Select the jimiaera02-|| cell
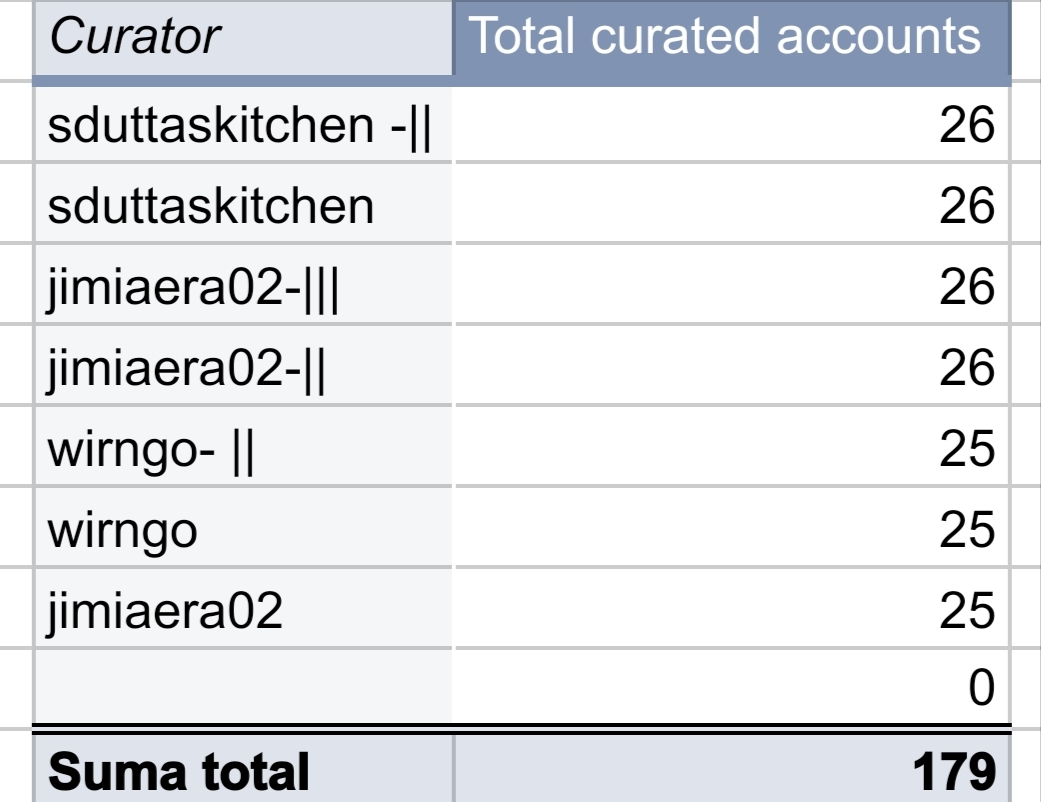Image resolution: width=1041 pixels, height=802 pixels. tap(243, 367)
